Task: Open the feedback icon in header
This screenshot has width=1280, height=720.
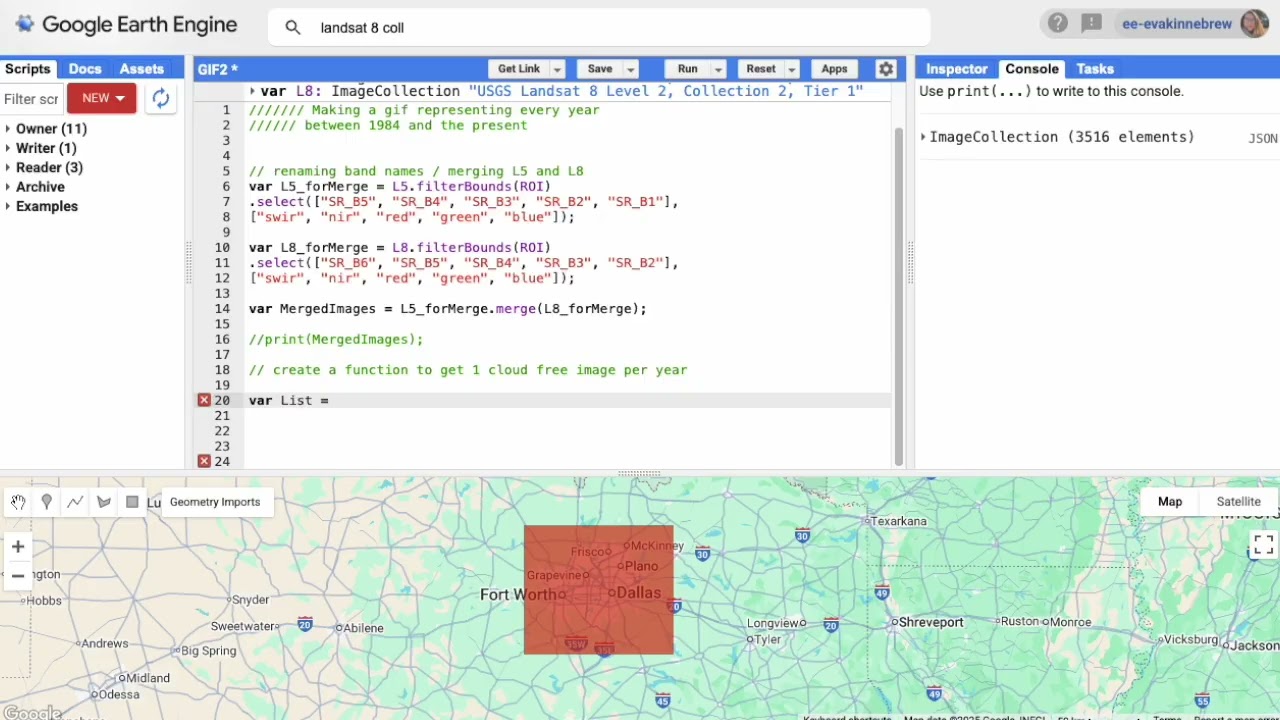Action: [x=1091, y=23]
